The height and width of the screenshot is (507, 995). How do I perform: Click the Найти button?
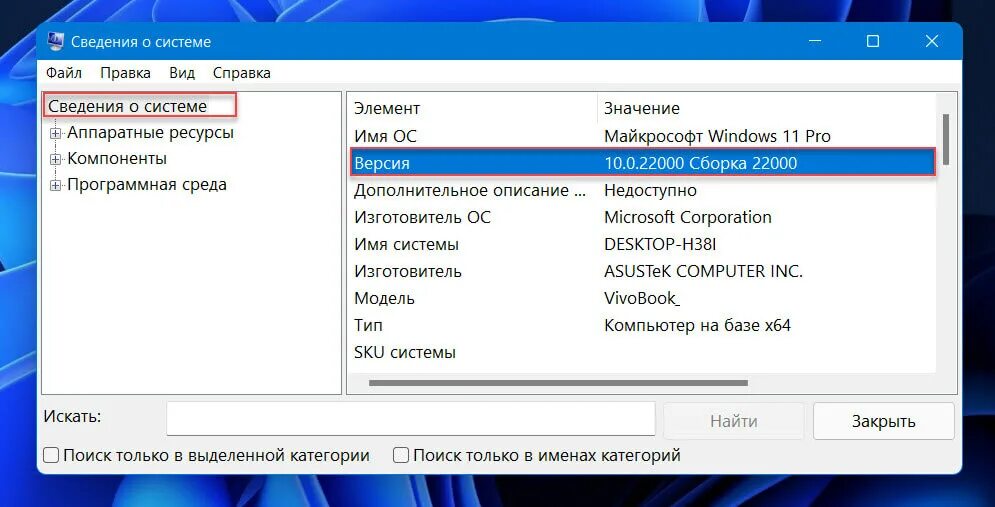coord(734,421)
